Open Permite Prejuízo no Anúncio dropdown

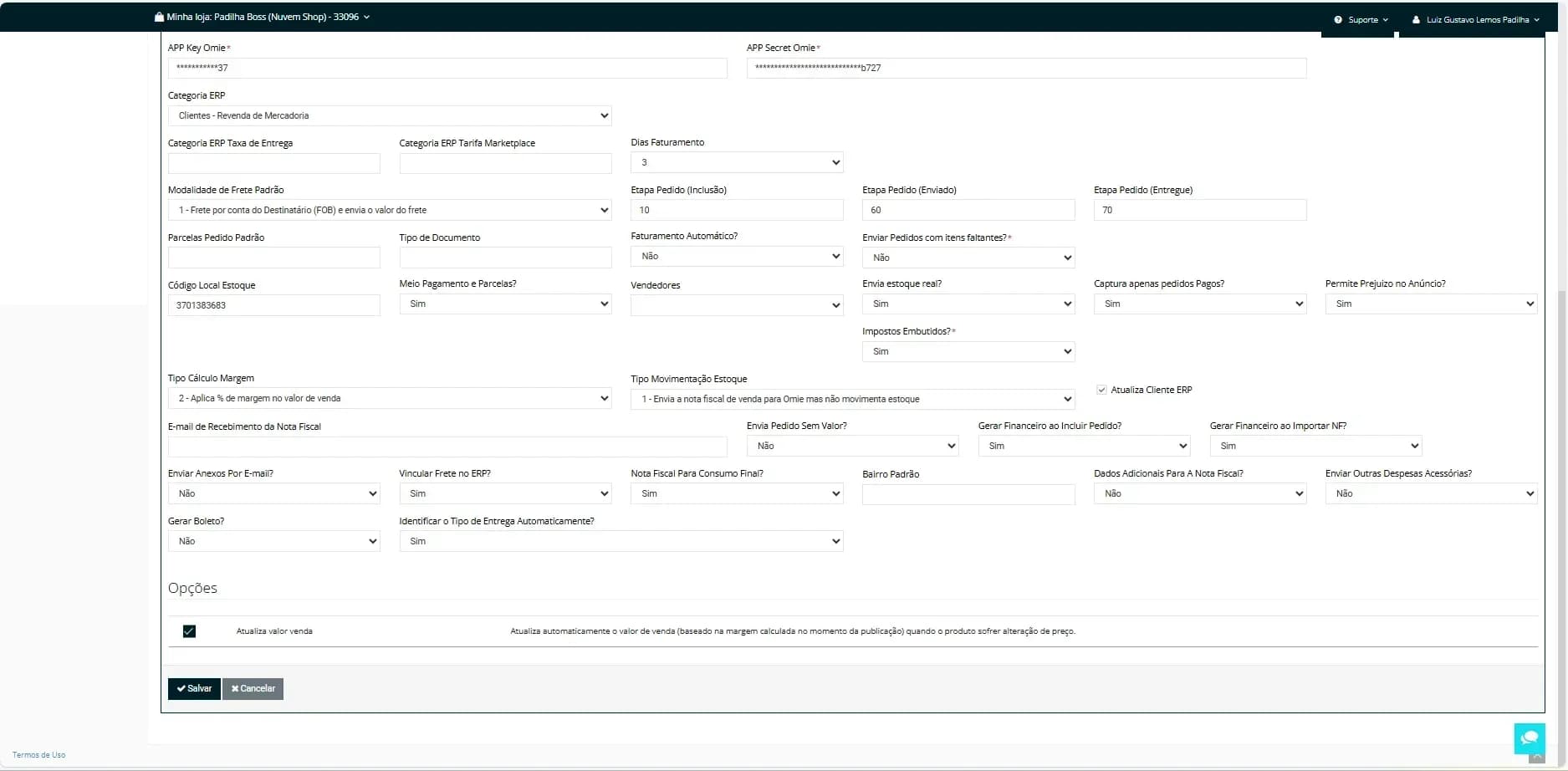[1431, 304]
